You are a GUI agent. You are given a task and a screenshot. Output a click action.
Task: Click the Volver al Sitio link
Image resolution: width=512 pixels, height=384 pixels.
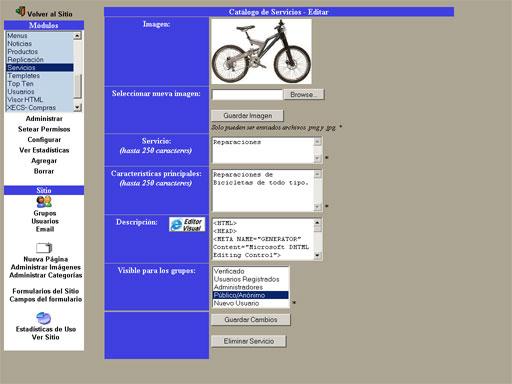pyautogui.click(x=50, y=14)
